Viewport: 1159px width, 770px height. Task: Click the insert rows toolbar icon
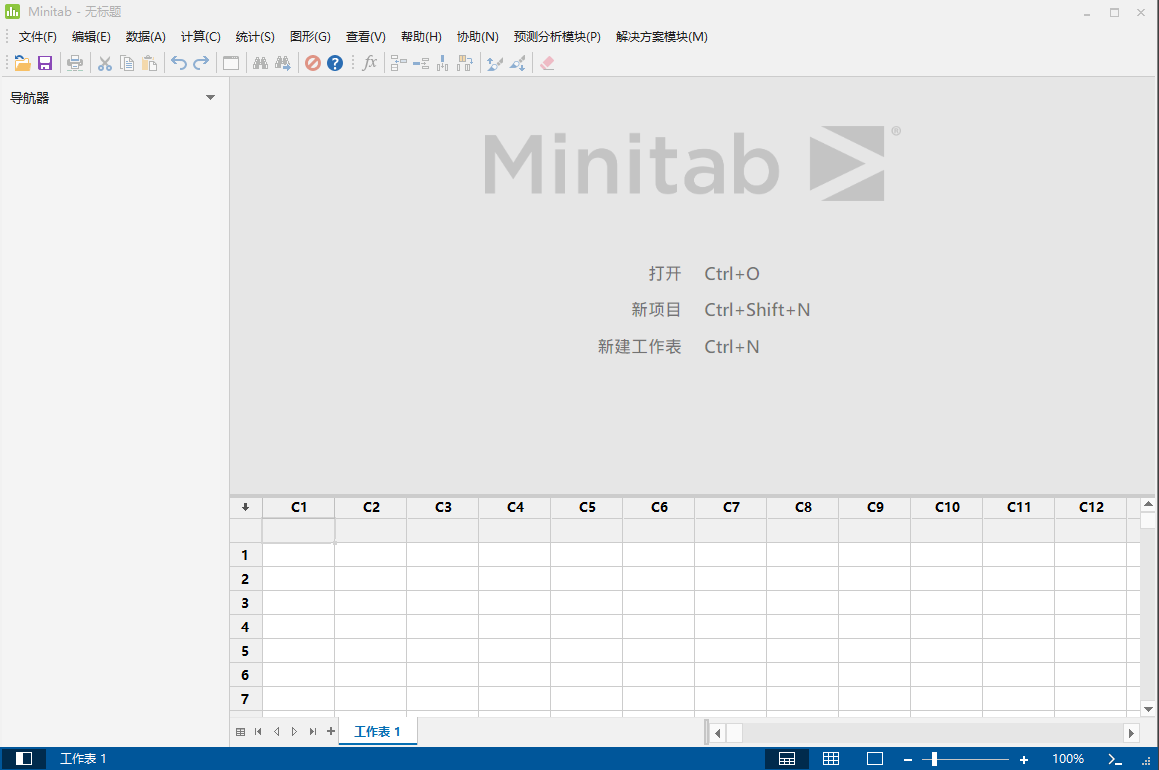(x=421, y=64)
